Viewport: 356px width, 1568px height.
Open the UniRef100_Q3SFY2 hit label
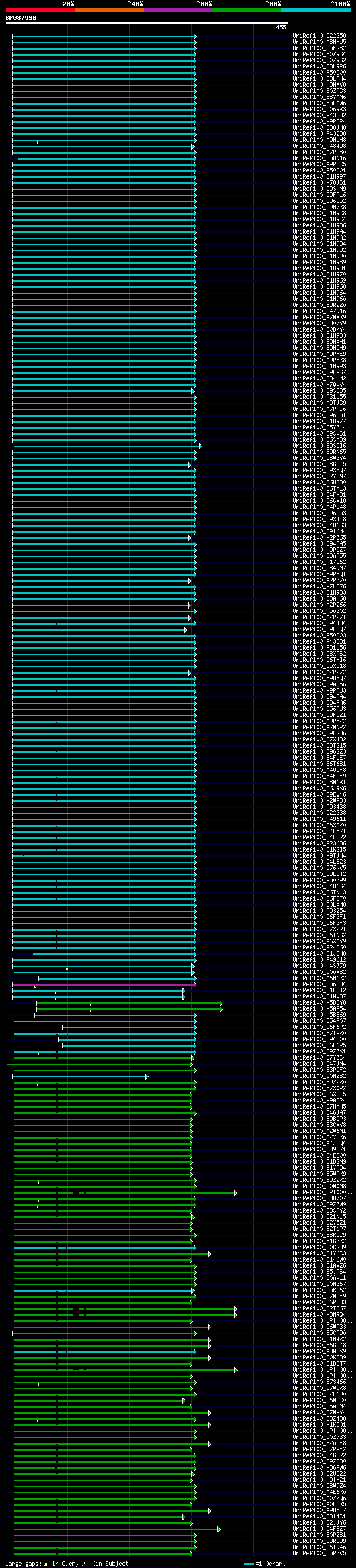319,1210
